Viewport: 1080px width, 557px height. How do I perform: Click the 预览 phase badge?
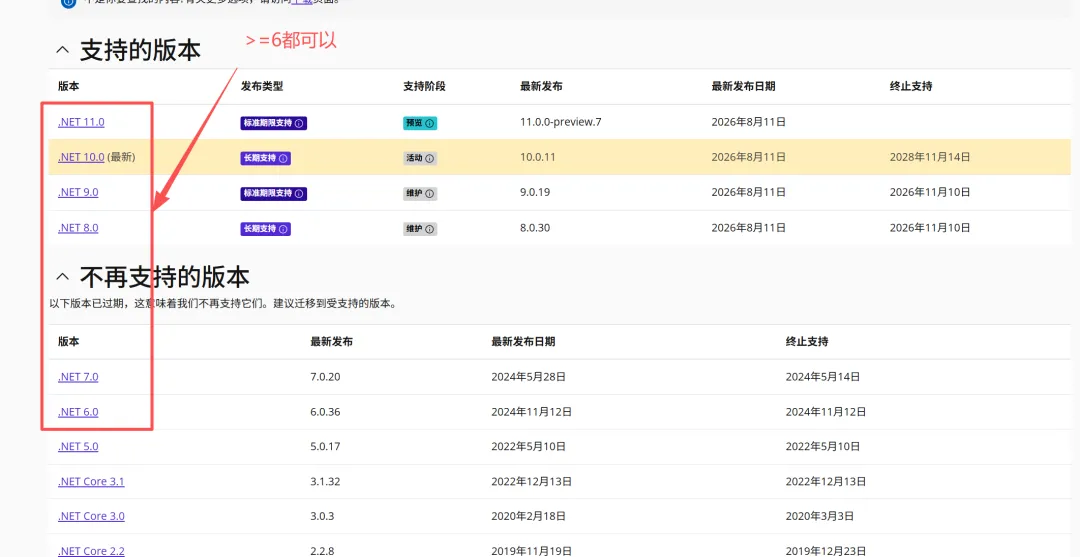(420, 123)
